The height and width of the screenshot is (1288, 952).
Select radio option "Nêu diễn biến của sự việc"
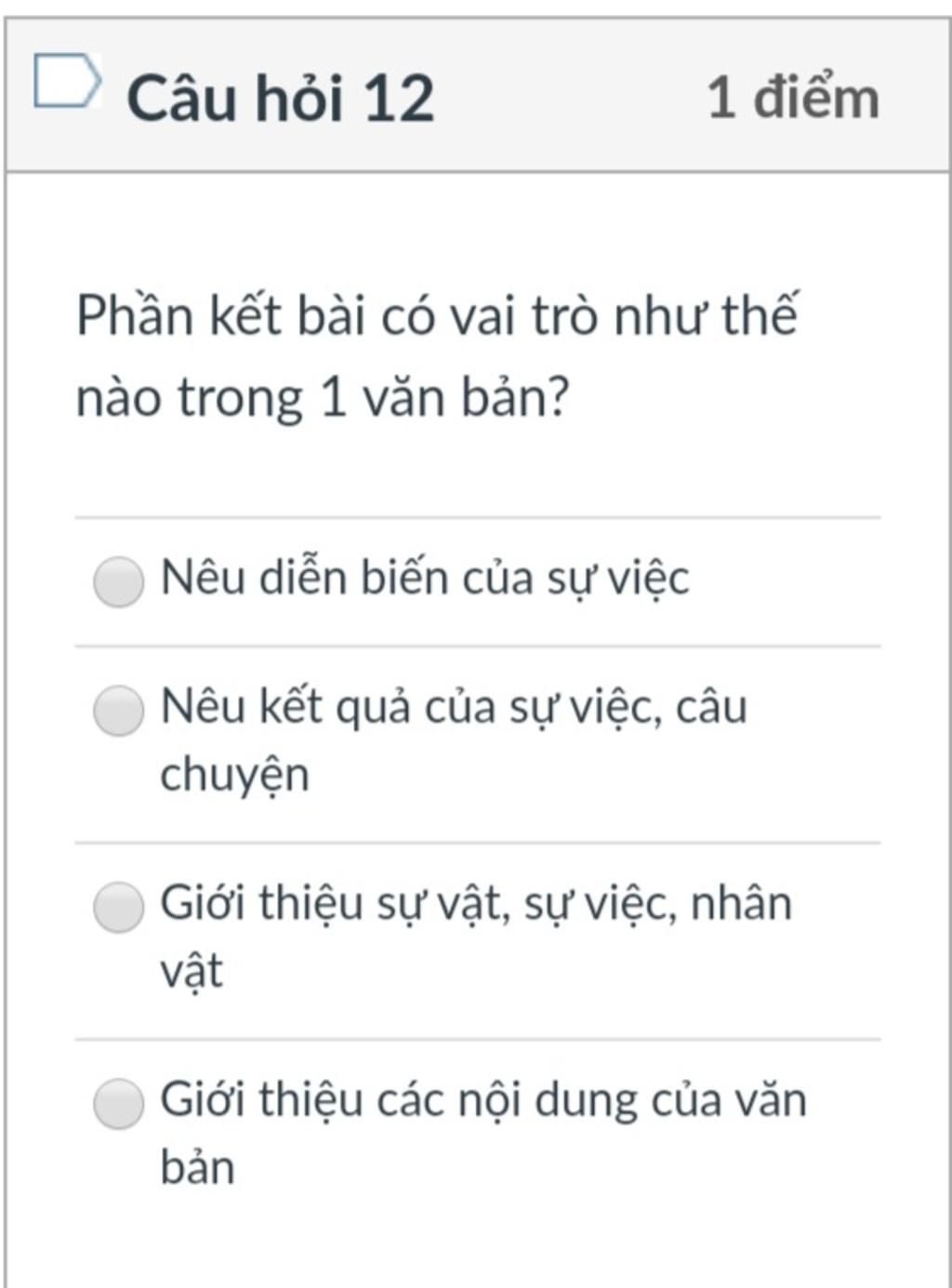coord(119,581)
